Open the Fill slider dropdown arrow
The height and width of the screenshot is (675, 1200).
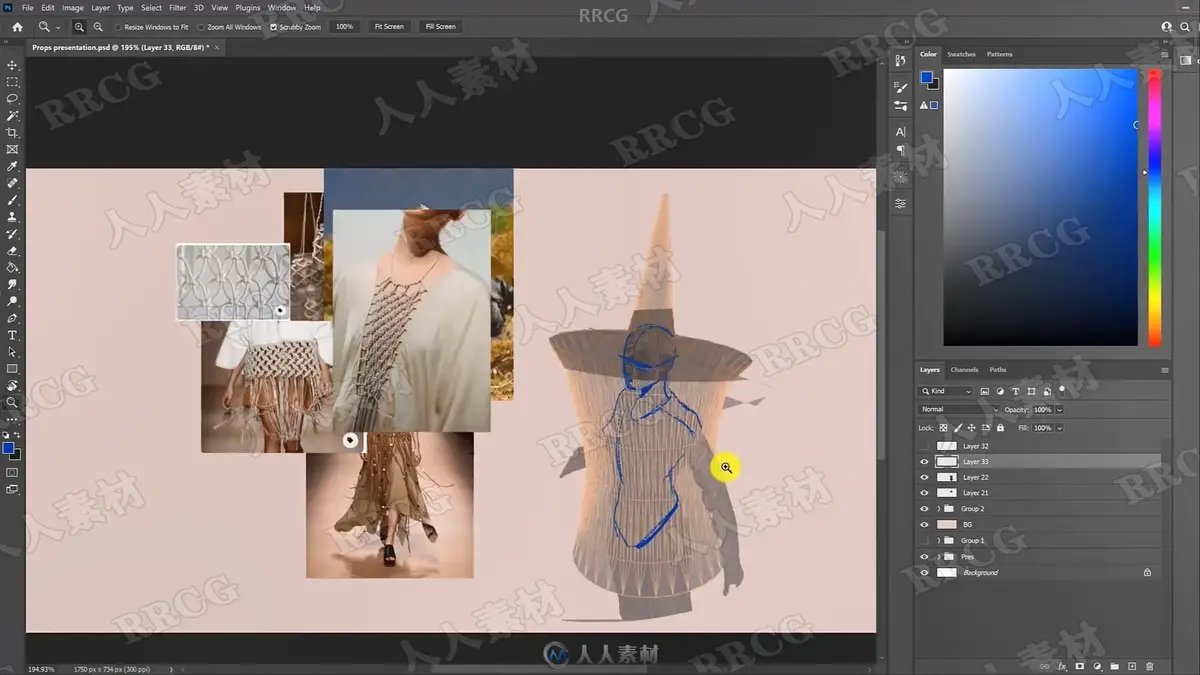coord(1059,428)
